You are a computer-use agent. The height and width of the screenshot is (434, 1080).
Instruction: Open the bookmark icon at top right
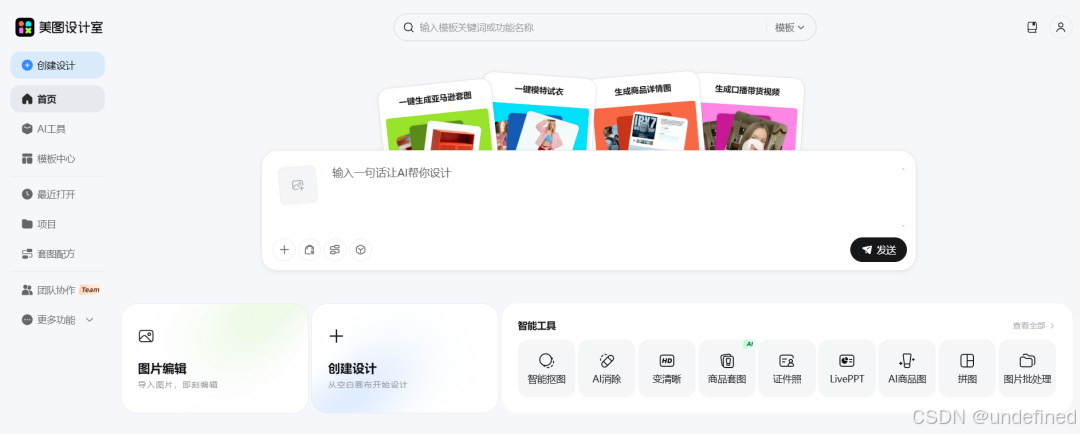(x=1032, y=28)
